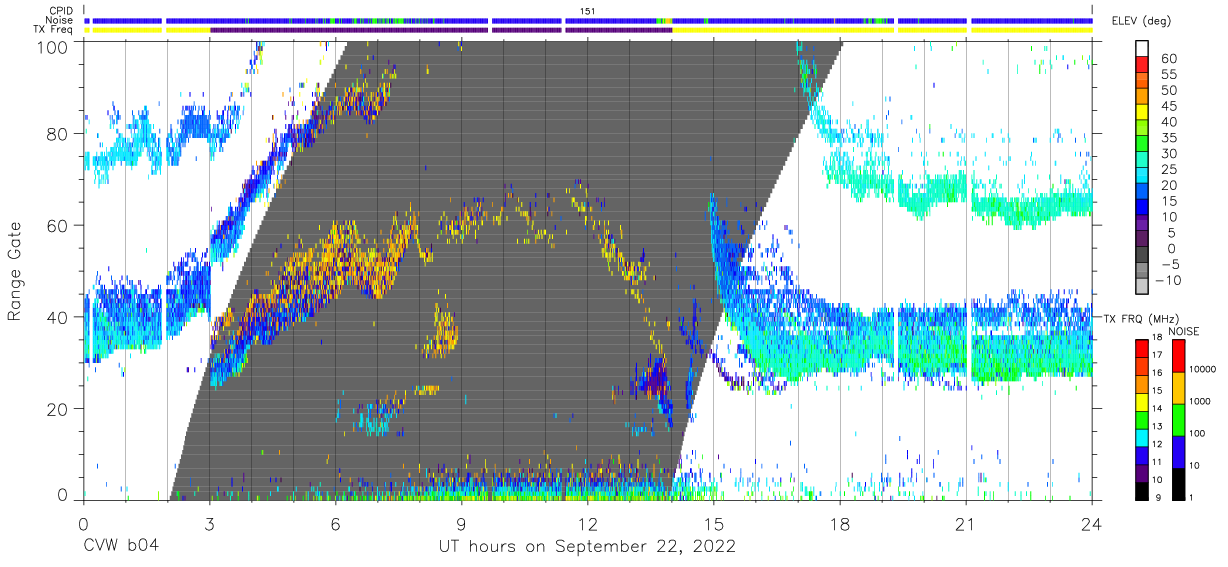
Task: Select the green segment of the NOISE colorbar
Action: (1178, 420)
